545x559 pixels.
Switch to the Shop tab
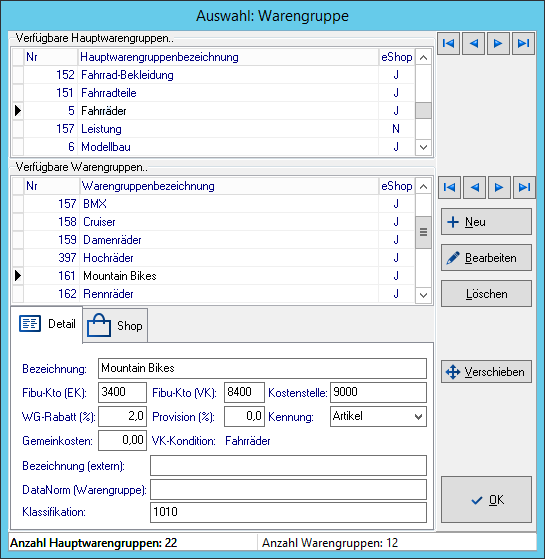pos(115,325)
